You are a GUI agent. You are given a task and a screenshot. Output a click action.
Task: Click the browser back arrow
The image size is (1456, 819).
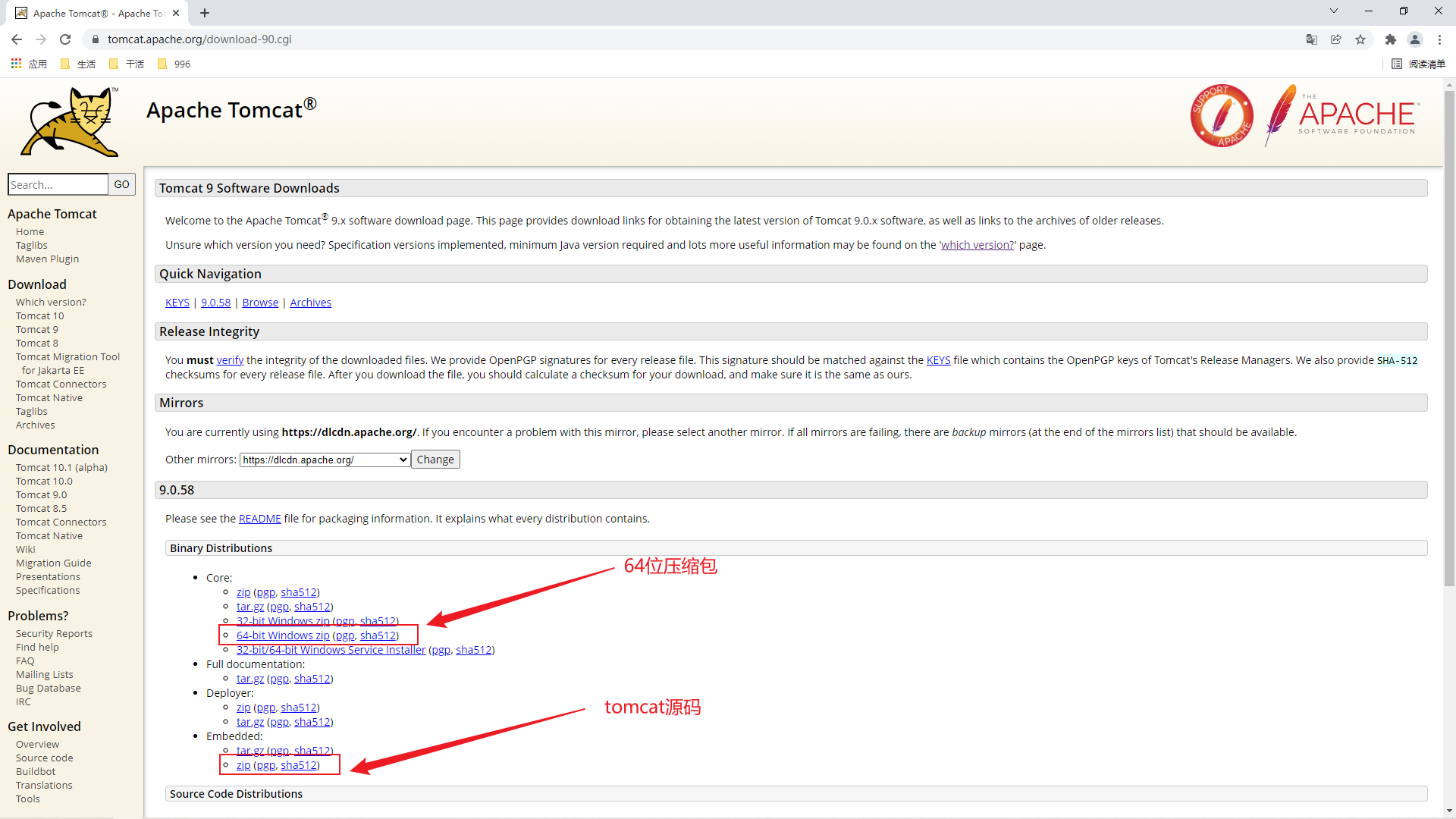tap(17, 39)
